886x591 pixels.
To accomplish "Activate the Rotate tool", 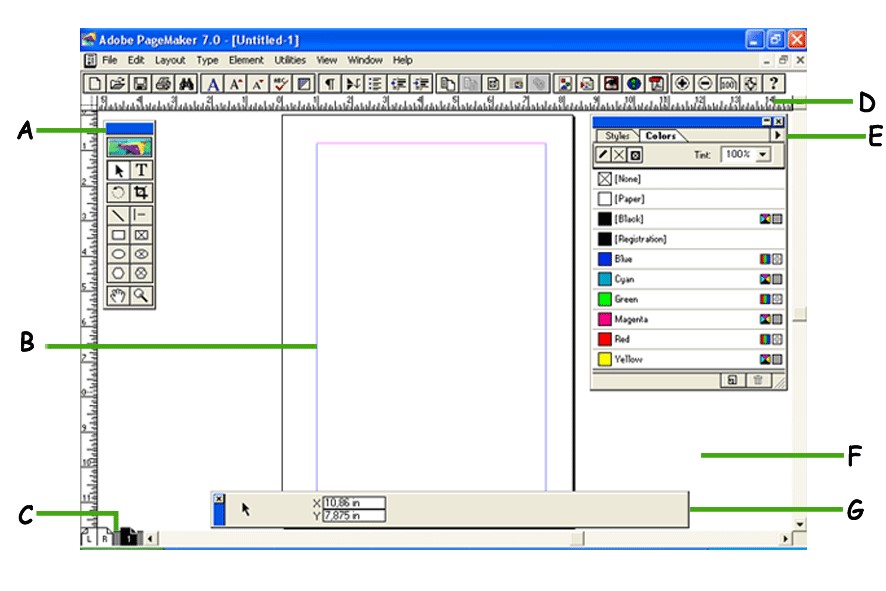I will pyautogui.click(x=120, y=191).
